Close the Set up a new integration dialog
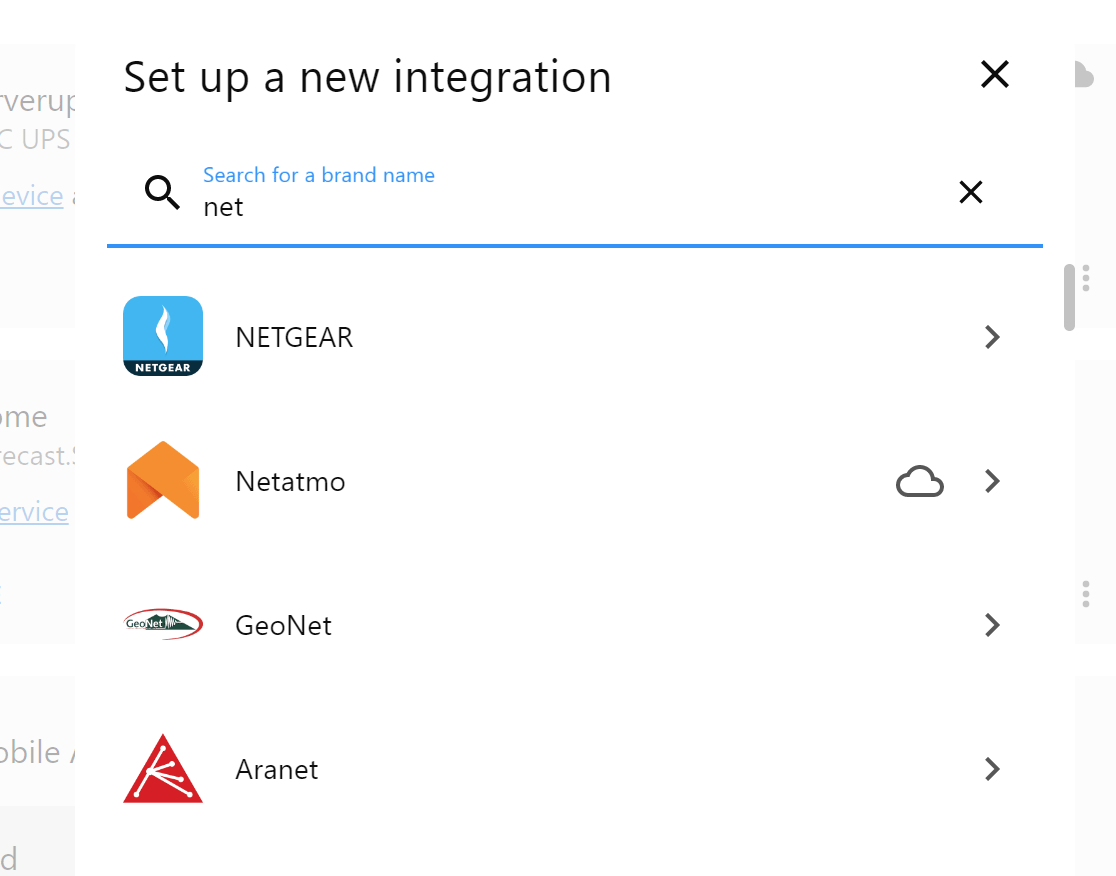 click(994, 74)
